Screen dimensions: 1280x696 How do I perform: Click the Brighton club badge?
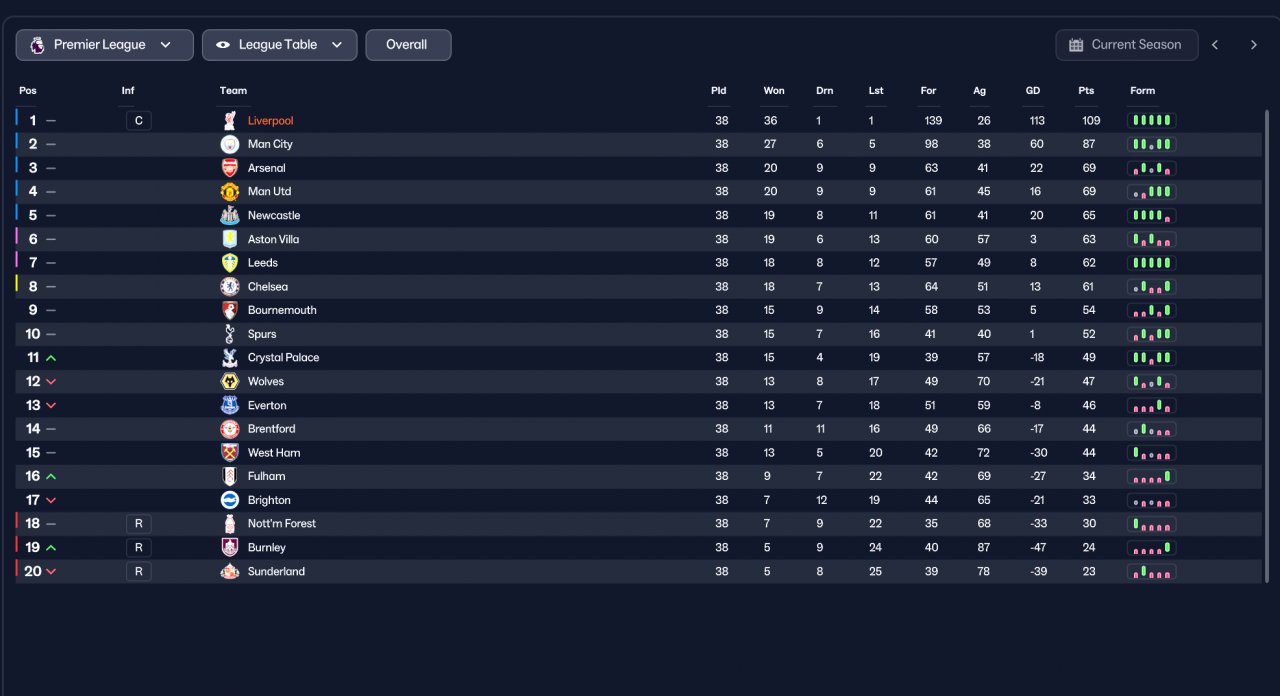(230, 500)
